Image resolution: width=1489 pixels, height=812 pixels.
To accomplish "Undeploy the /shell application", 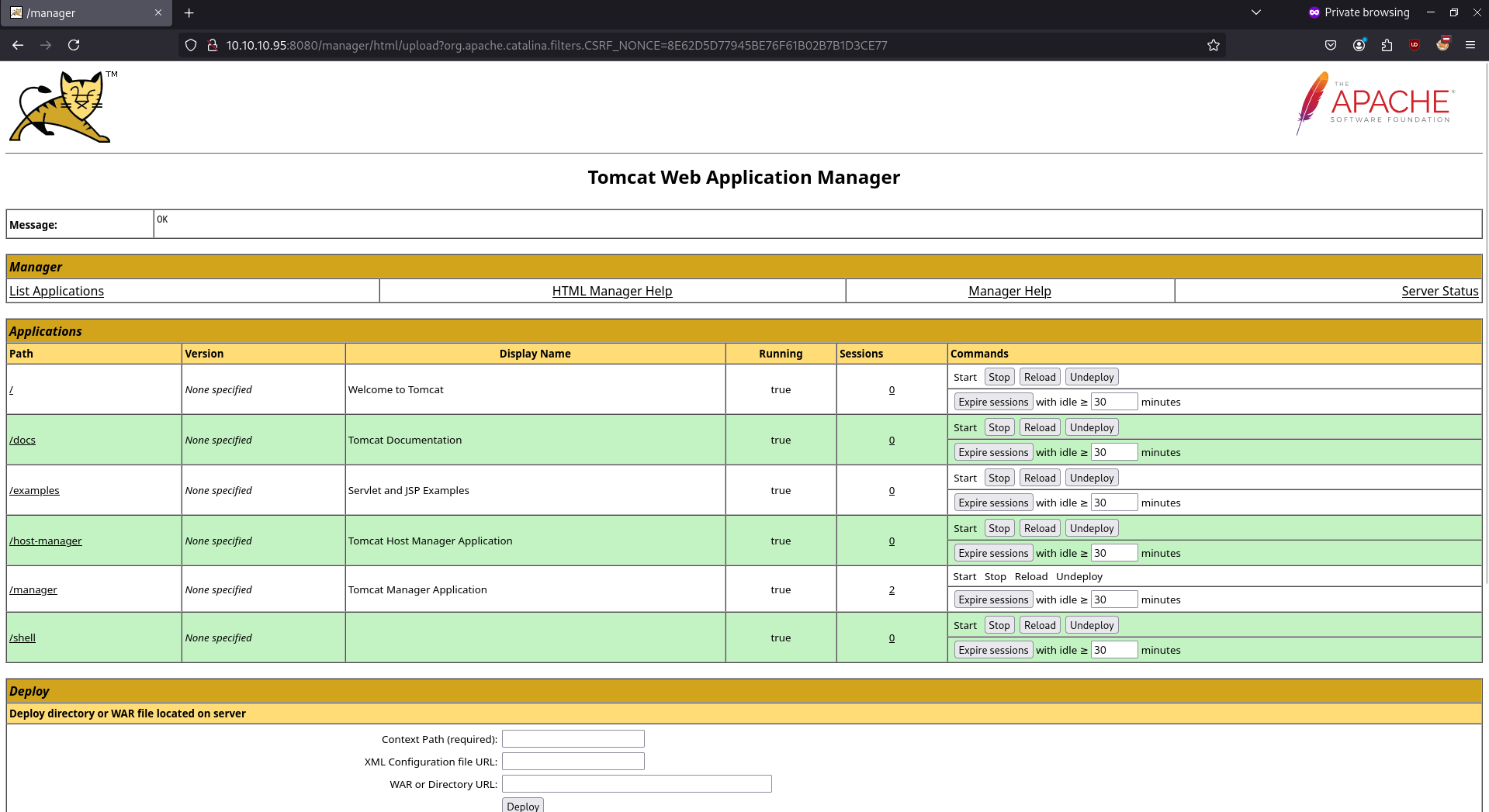I will (1092, 625).
